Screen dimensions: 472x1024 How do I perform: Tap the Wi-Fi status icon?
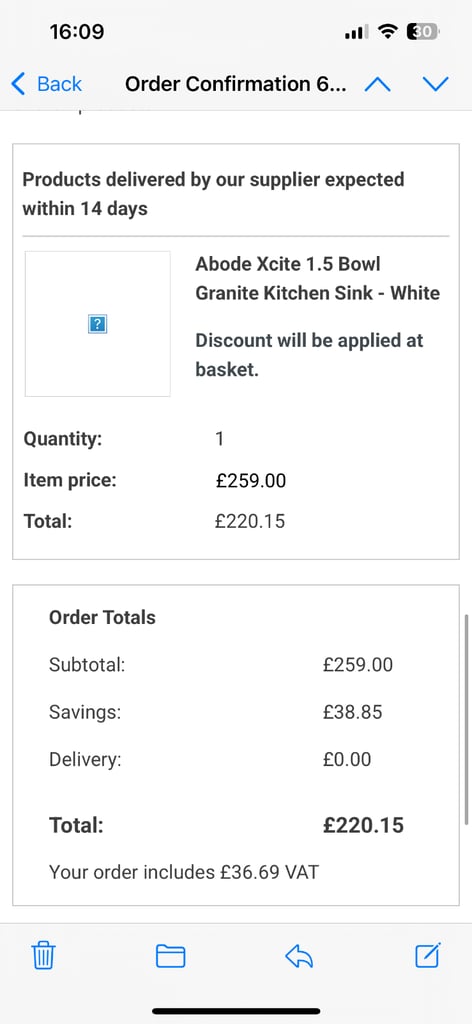pyautogui.click(x=389, y=31)
